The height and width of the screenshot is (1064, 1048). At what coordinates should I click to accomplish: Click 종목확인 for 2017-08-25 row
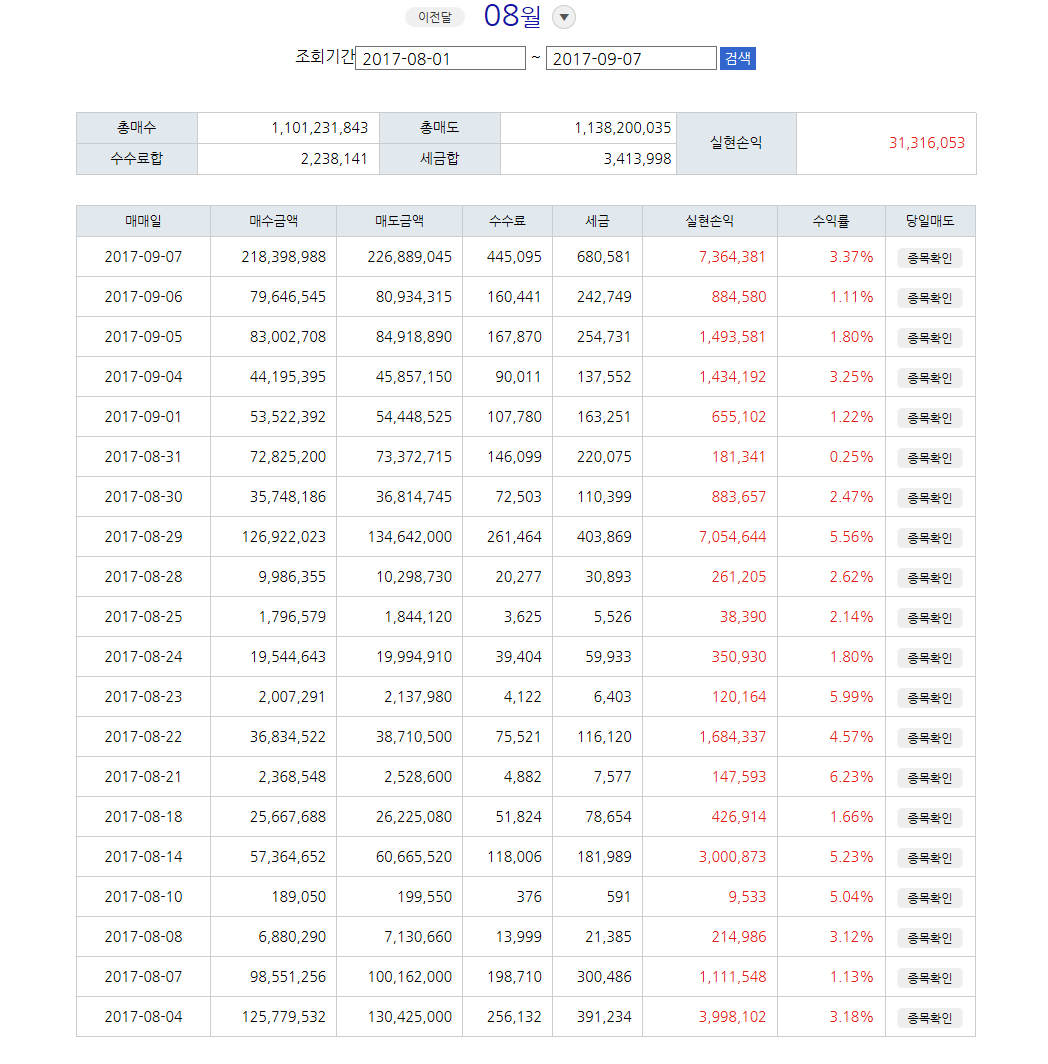[x=930, y=618]
